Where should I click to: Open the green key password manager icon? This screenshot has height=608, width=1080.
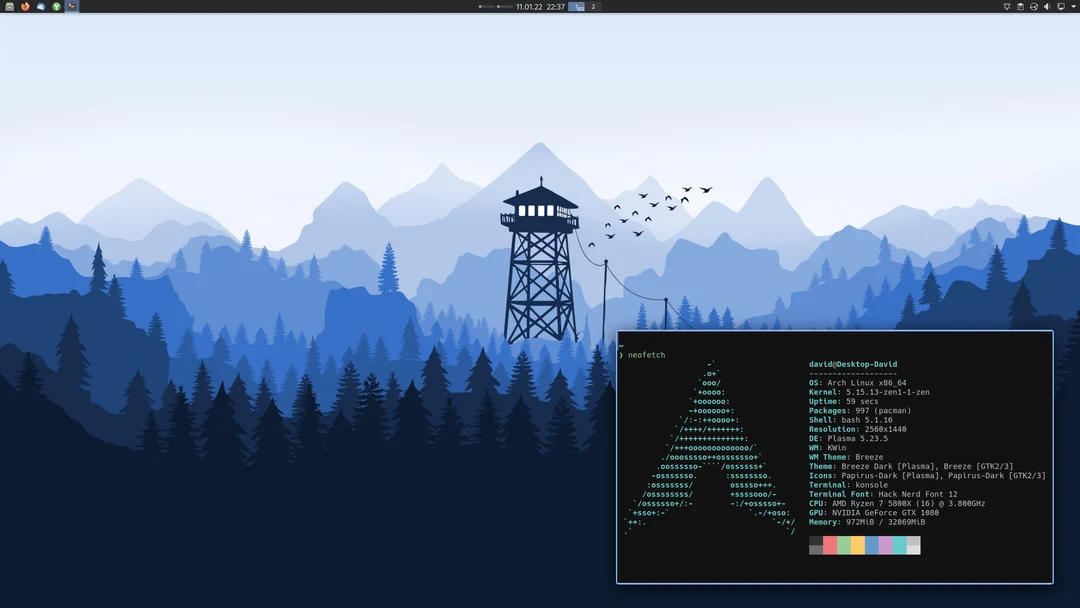(x=56, y=6)
